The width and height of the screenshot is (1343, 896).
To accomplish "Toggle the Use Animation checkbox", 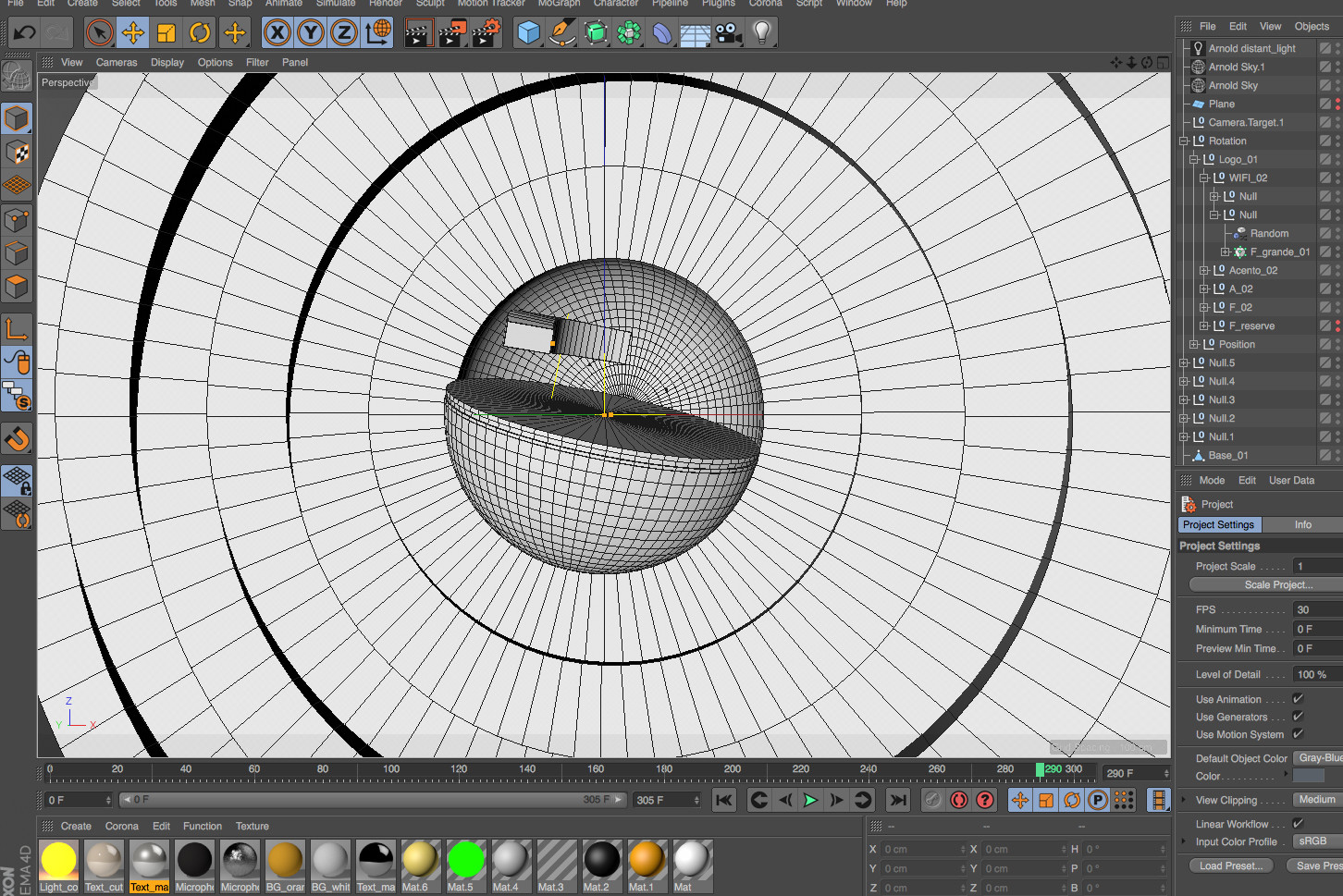I will pos(1298,699).
